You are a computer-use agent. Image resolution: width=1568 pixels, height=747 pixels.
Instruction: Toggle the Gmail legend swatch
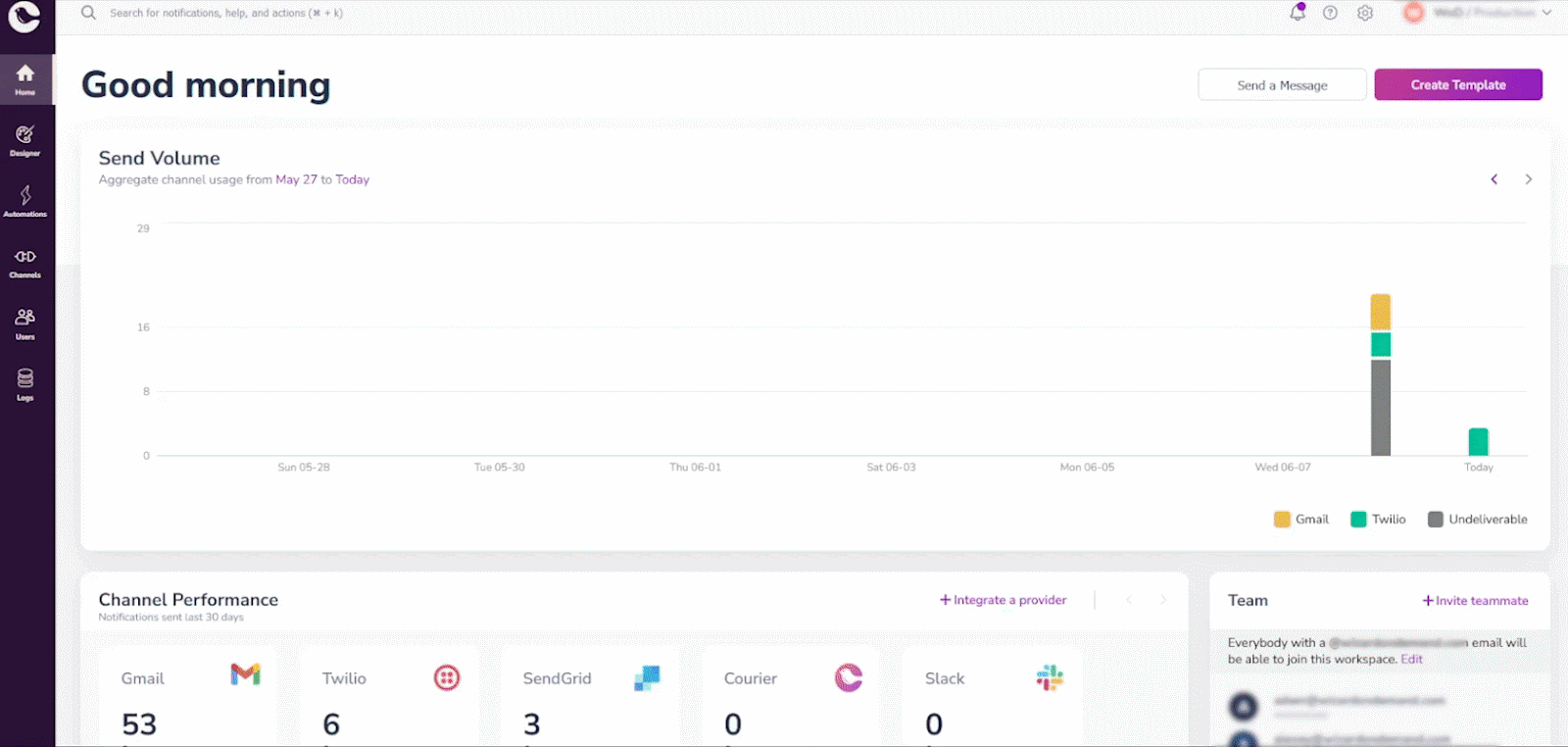(x=1282, y=520)
